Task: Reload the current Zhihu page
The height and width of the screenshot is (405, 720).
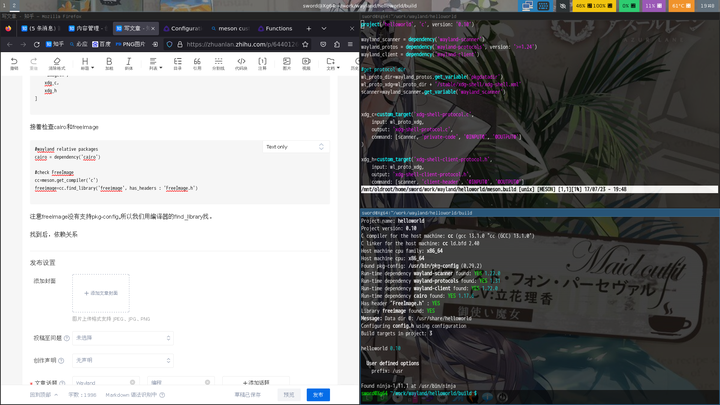Action: tap(37, 44)
